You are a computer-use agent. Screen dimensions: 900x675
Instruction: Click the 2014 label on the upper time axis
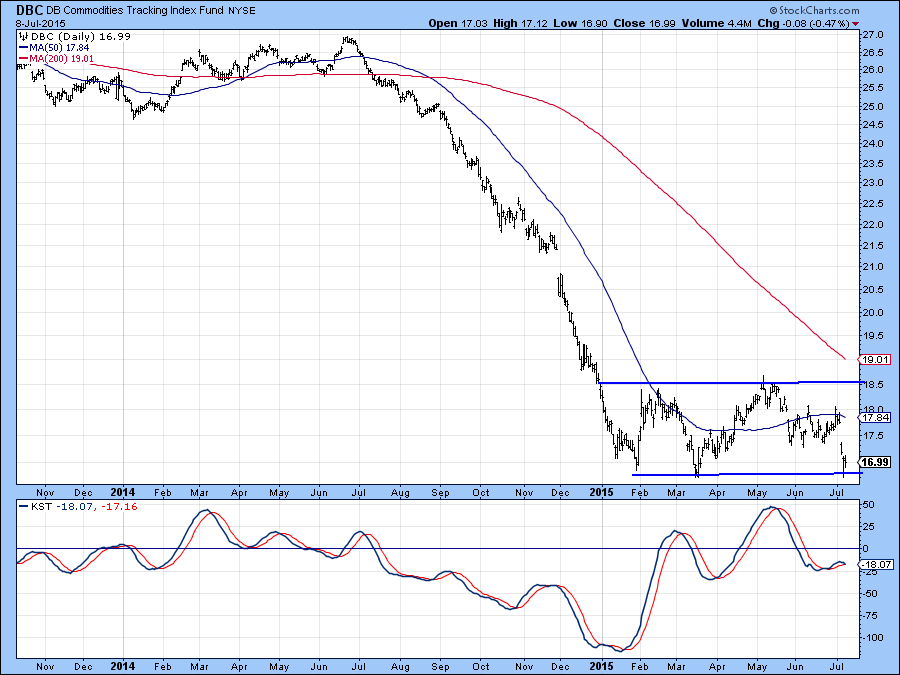tap(122, 492)
